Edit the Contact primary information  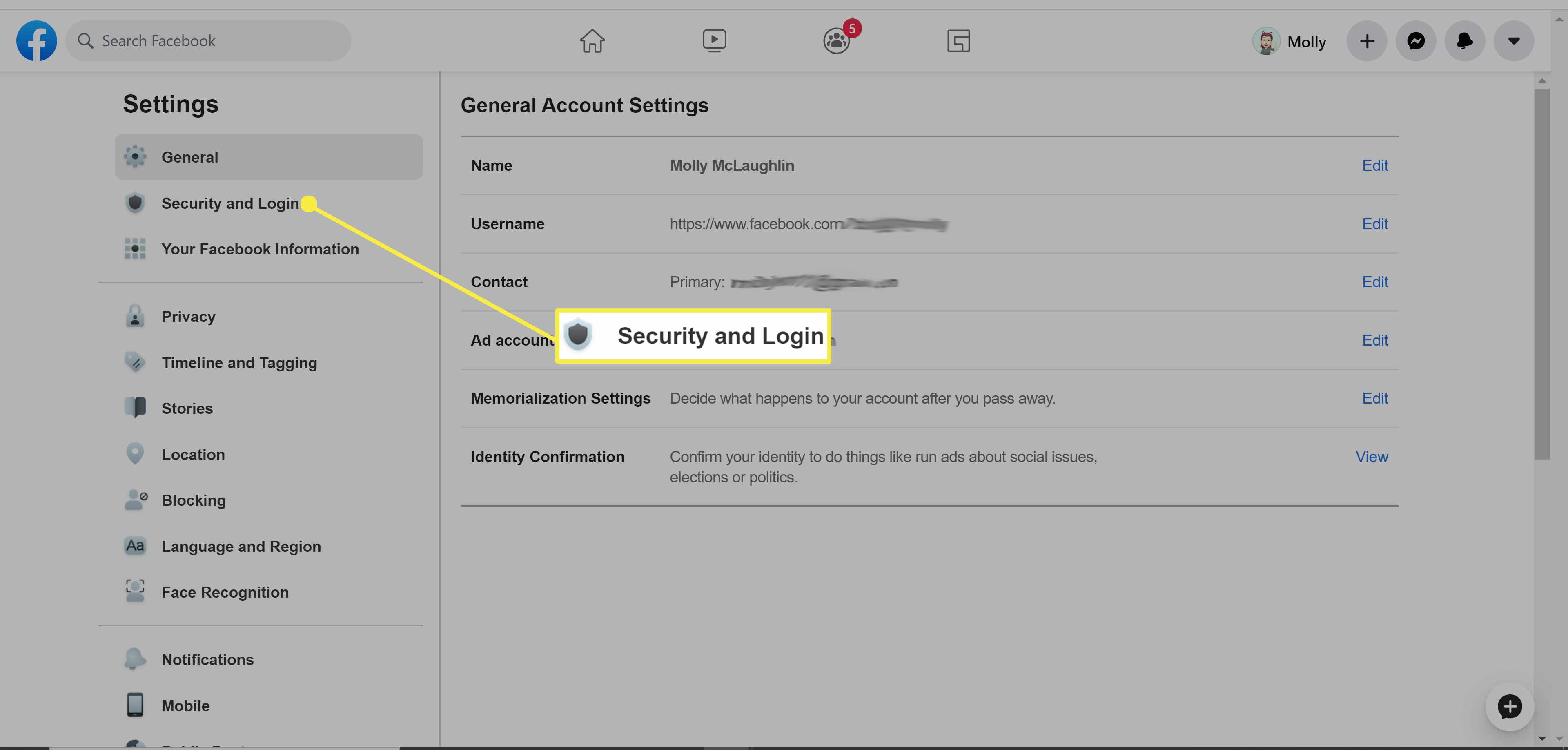pos(1374,281)
